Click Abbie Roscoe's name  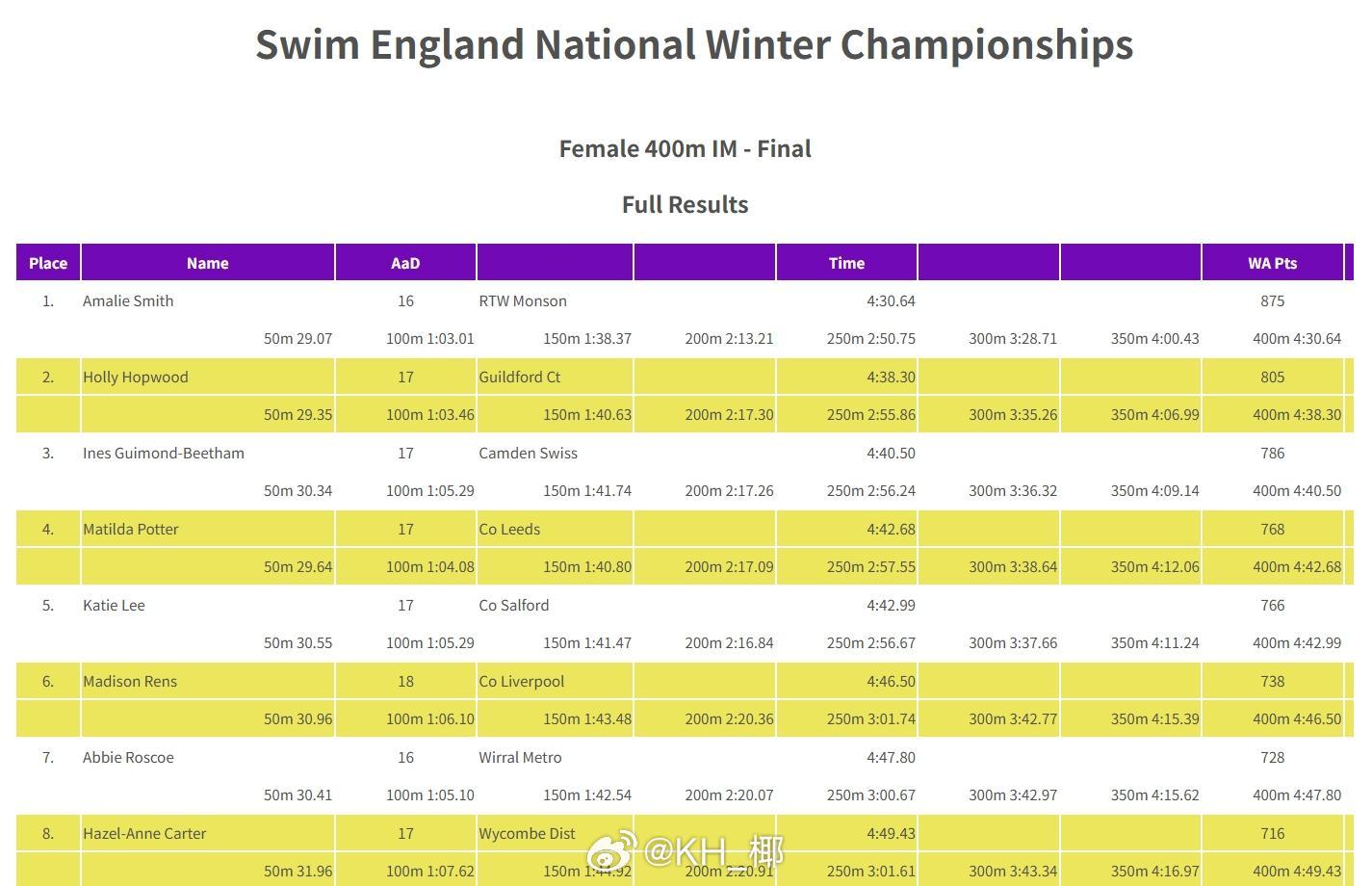tap(128, 757)
